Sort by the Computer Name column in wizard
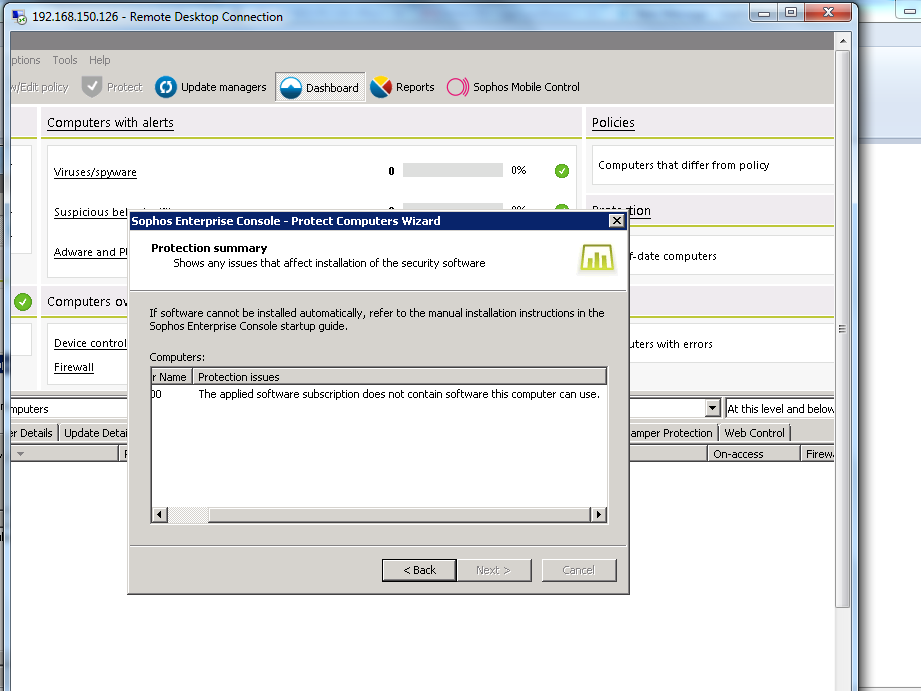 (x=172, y=377)
